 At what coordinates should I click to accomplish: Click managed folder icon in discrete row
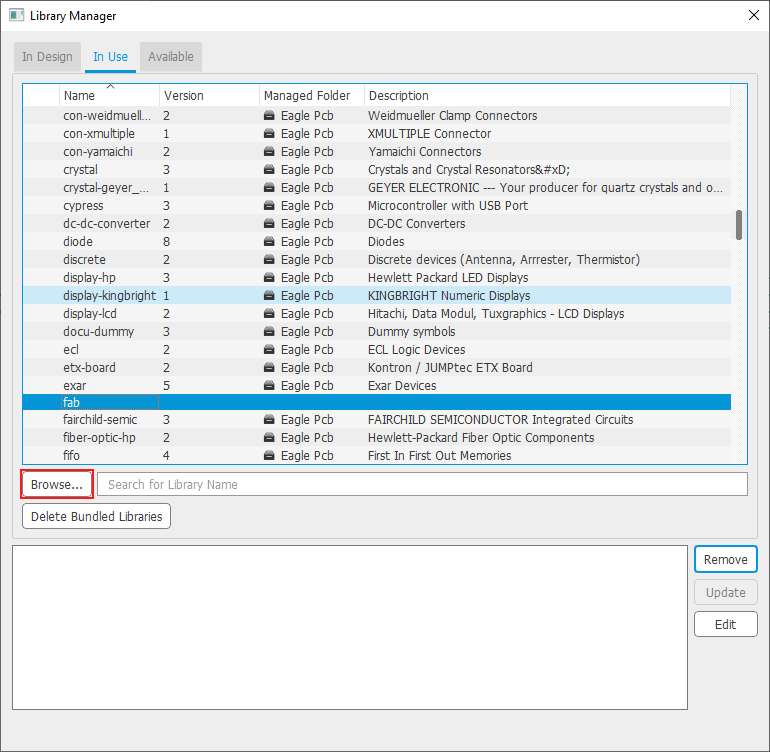[x=269, y=259]
